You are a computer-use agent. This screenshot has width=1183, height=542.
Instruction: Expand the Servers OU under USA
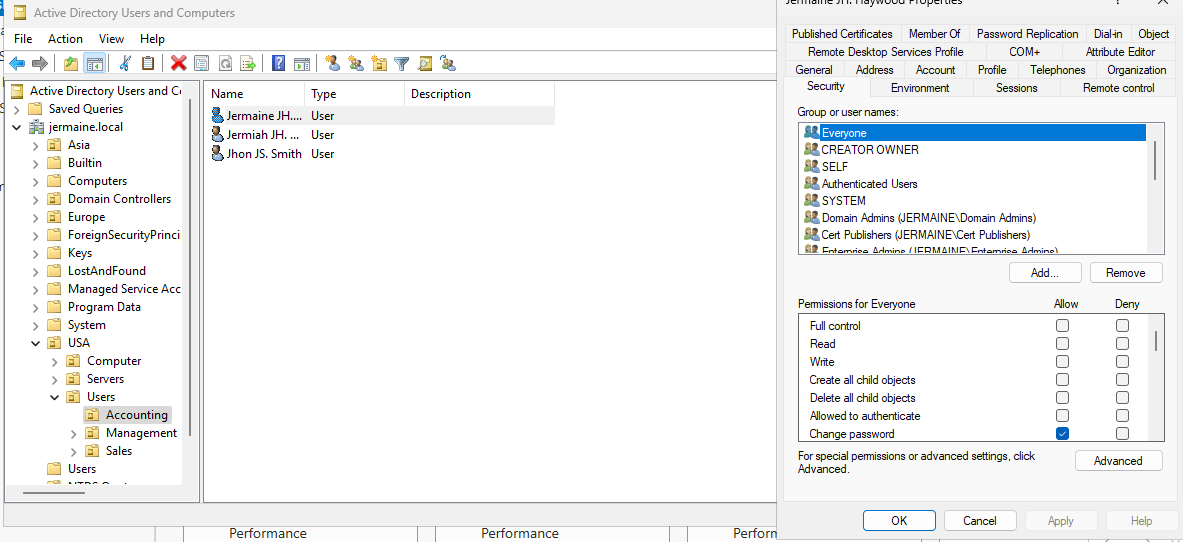[x=54, y=379]
